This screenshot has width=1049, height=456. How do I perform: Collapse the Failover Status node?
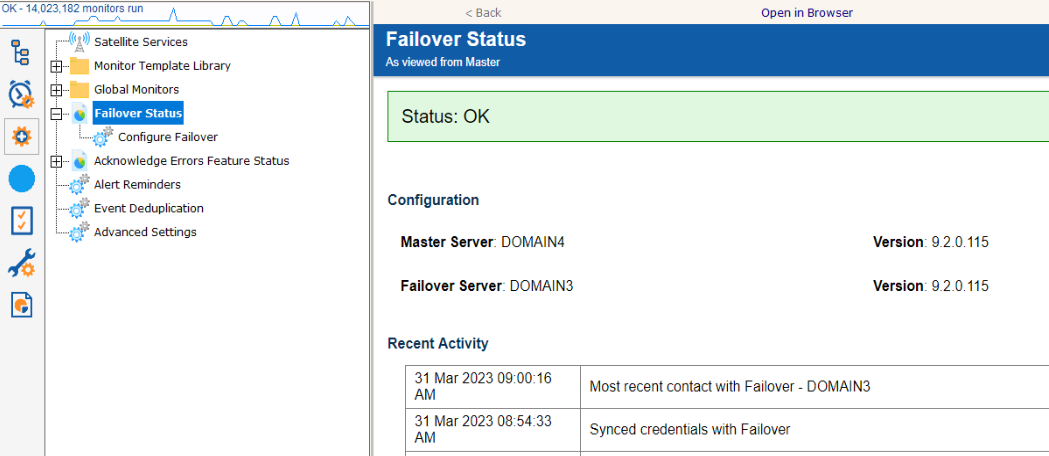pyautogui.click(x=57, y=114)
